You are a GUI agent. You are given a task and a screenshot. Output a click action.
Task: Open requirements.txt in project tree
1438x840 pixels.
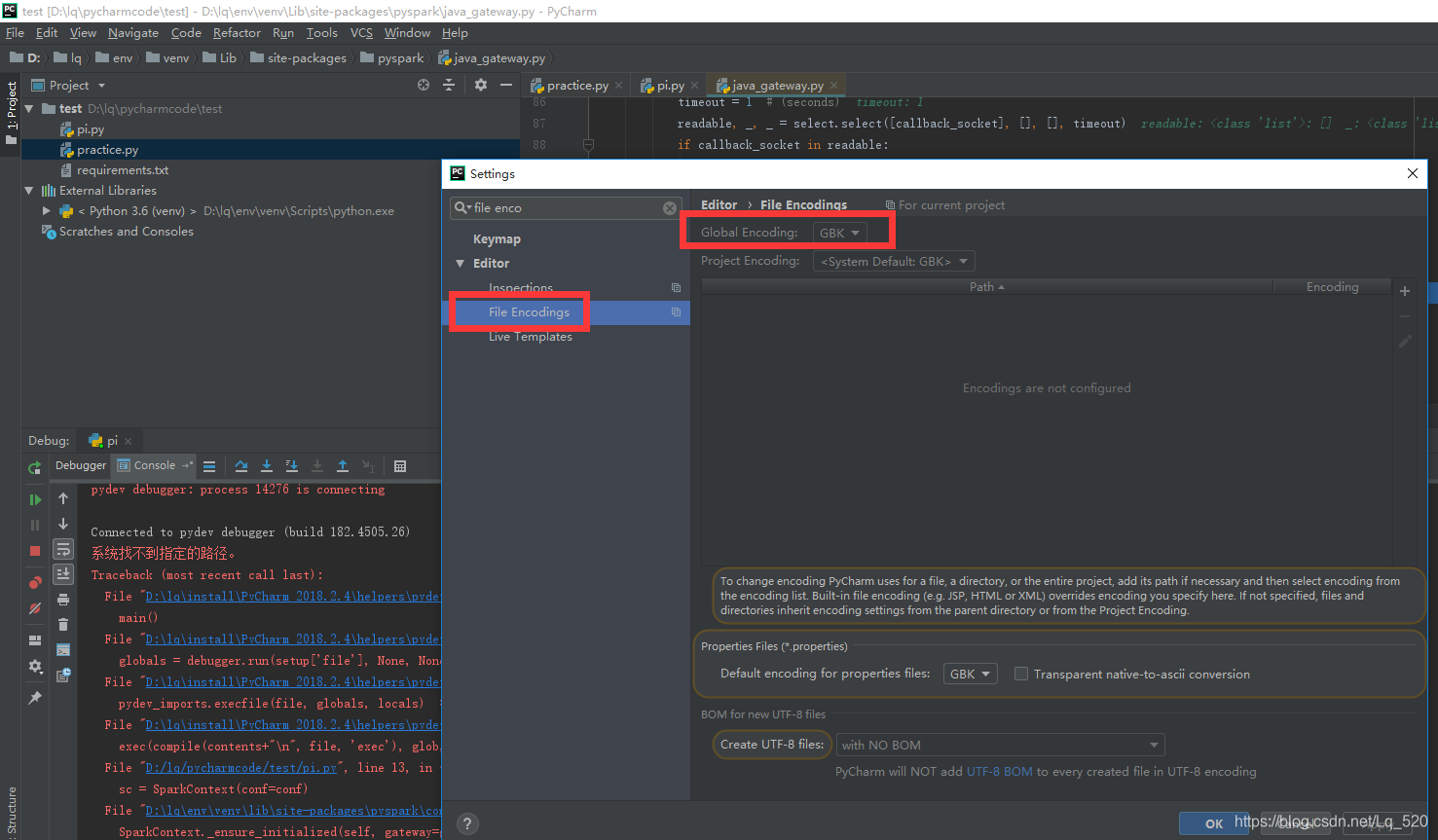click(123, 170)
